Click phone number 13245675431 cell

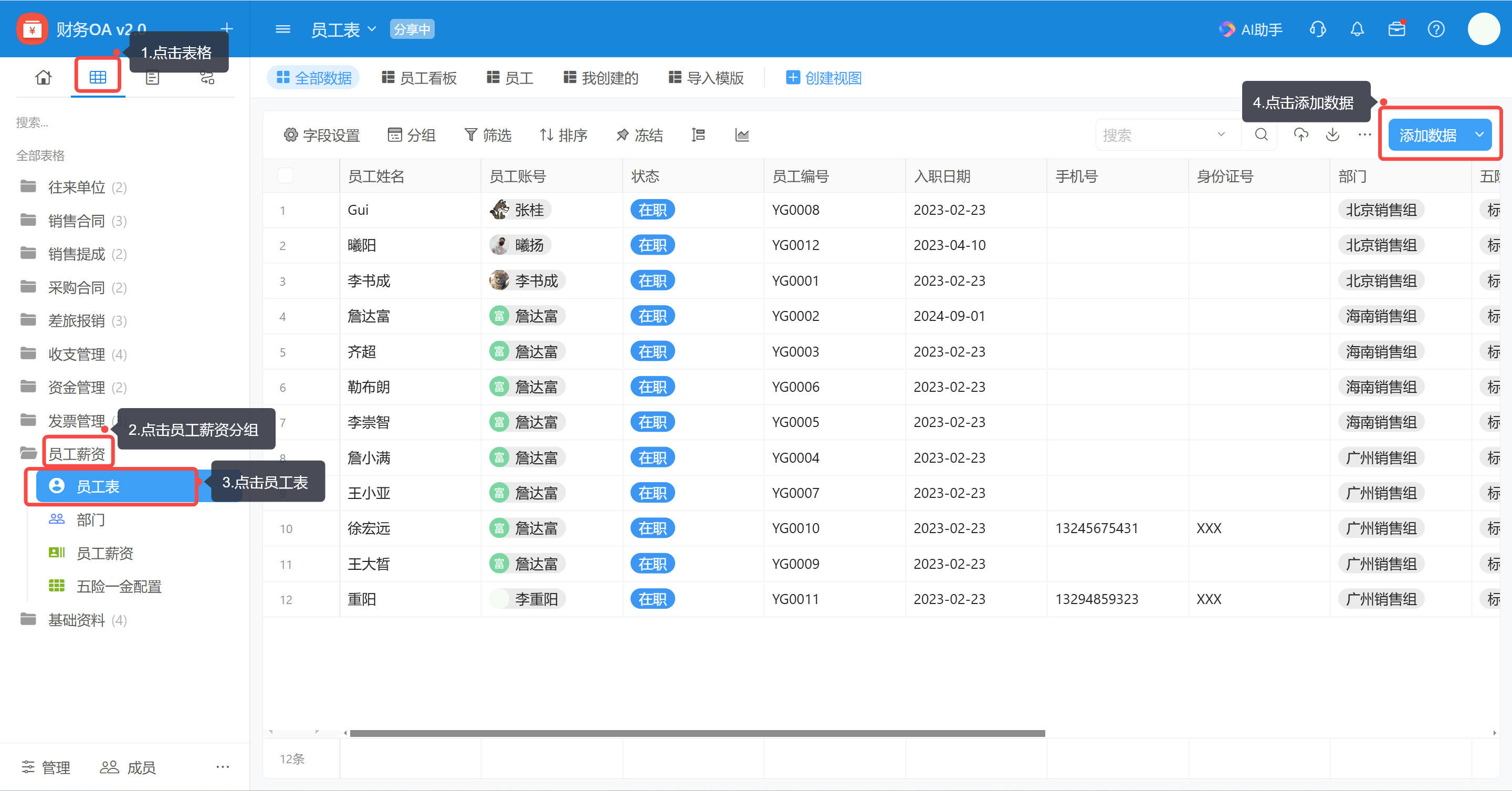point(1117,528)
